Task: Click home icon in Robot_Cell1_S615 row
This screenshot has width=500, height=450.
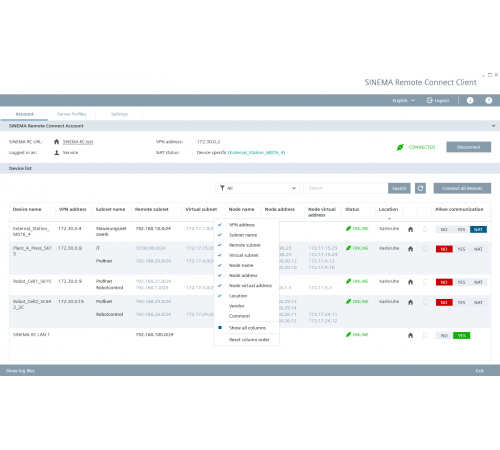Action: [410, 282]
